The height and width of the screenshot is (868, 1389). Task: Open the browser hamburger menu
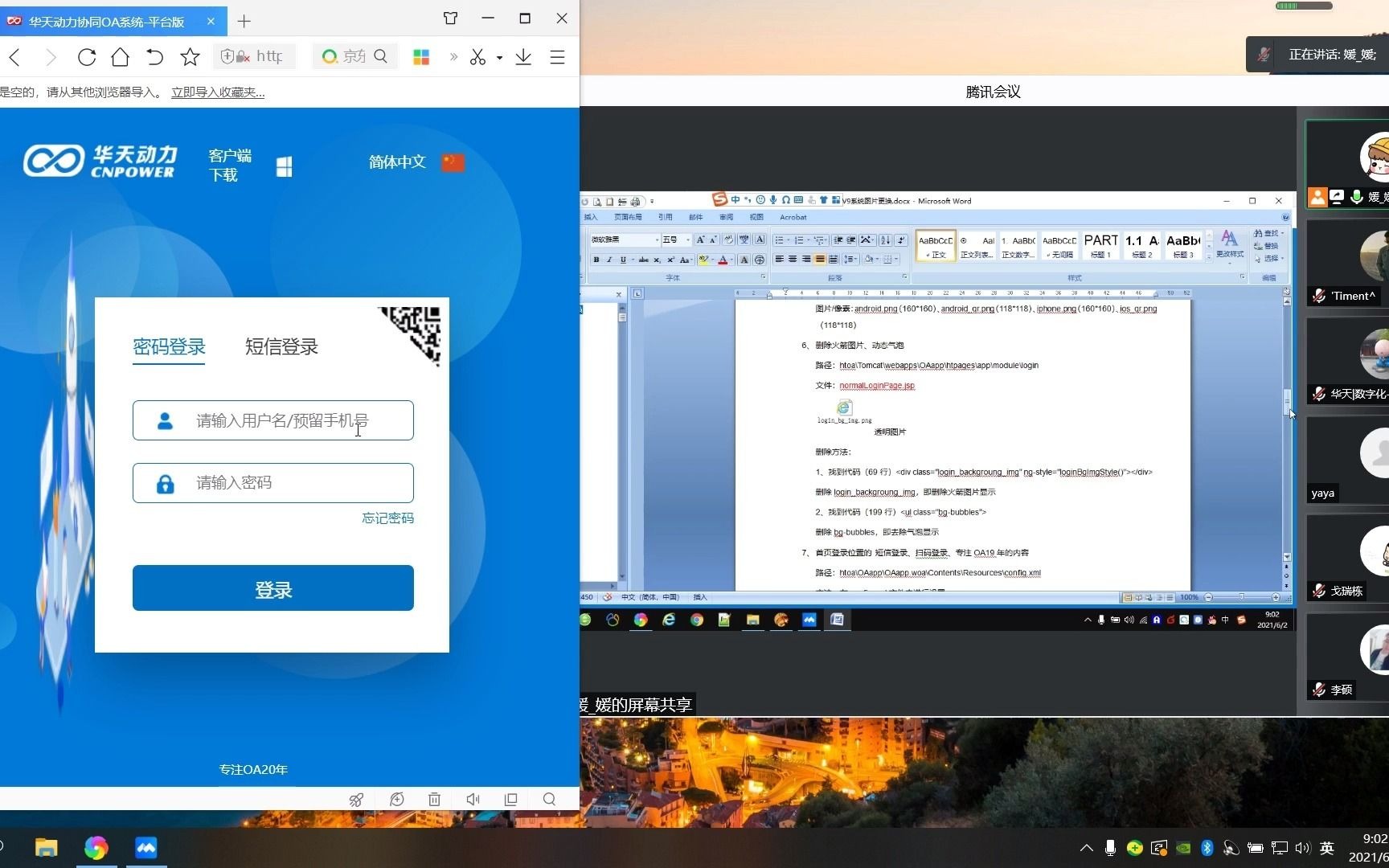pyautogui.click(x=557, y=57)
